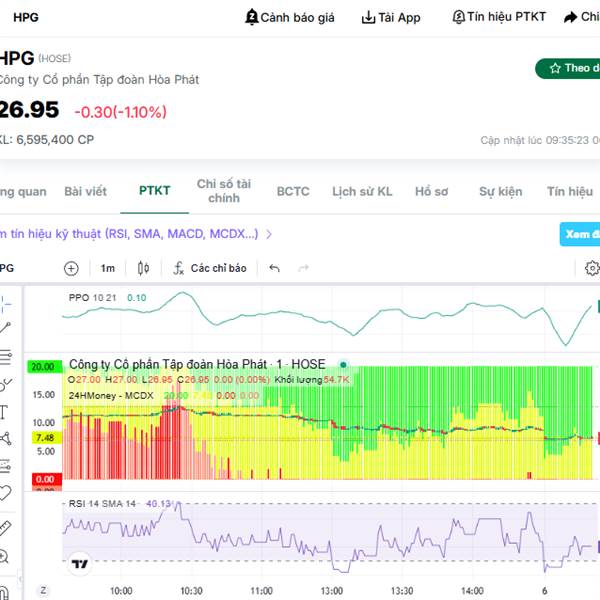Click the undo arrow in chart toolbar

[x=274, y=268]
